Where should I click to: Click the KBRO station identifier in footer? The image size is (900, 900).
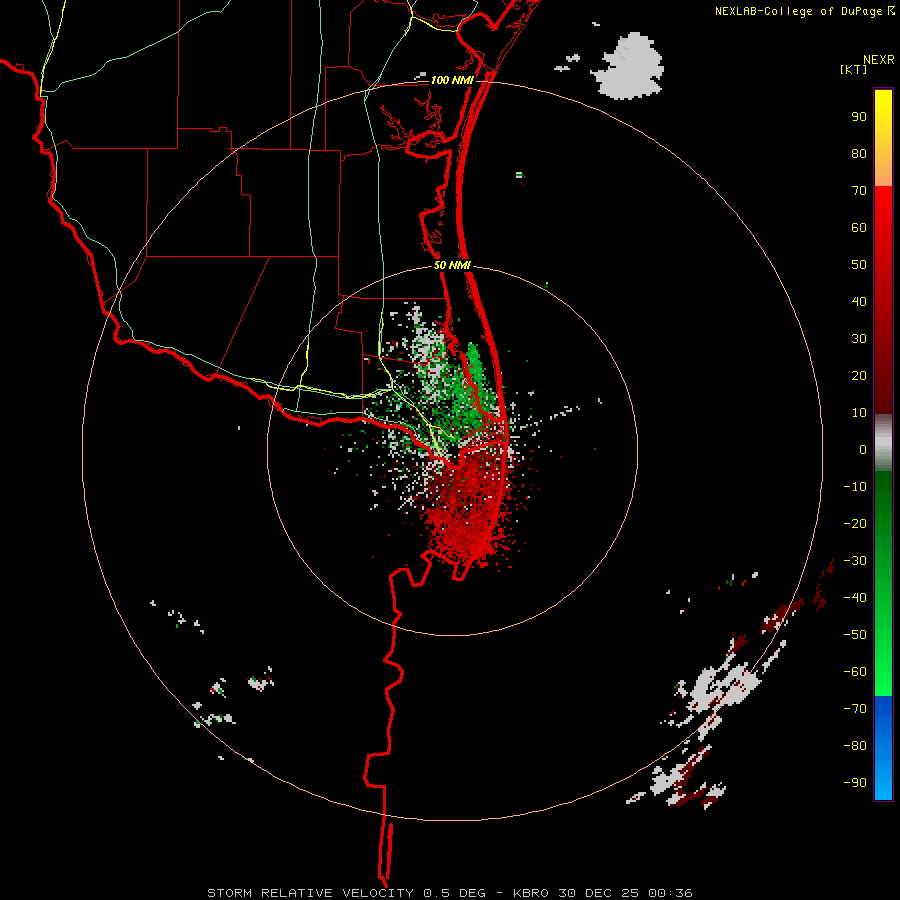click(531, 893)
